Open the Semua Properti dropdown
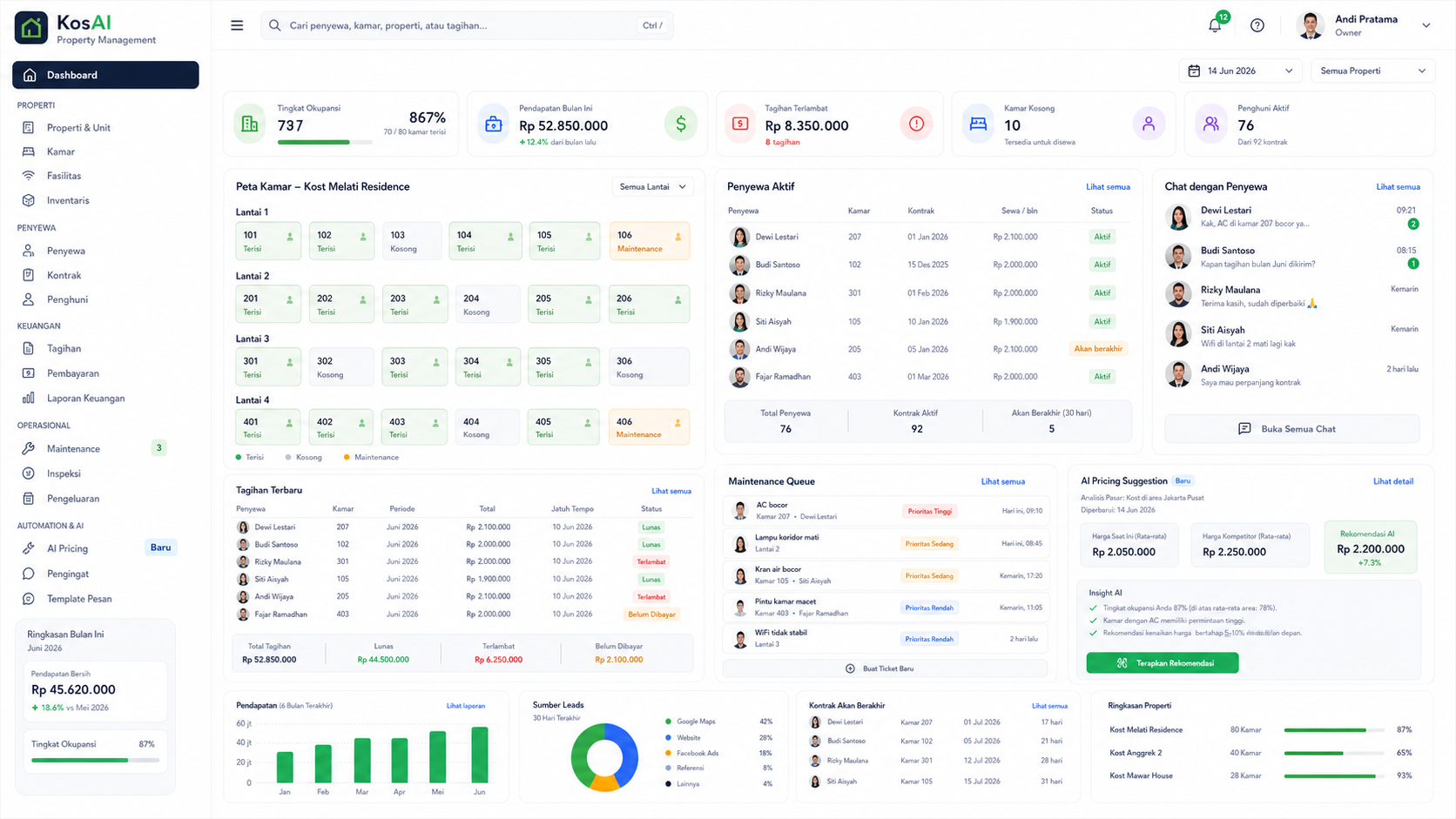The width and height of the screenshot is (1456, 819). coord(1372,70)
